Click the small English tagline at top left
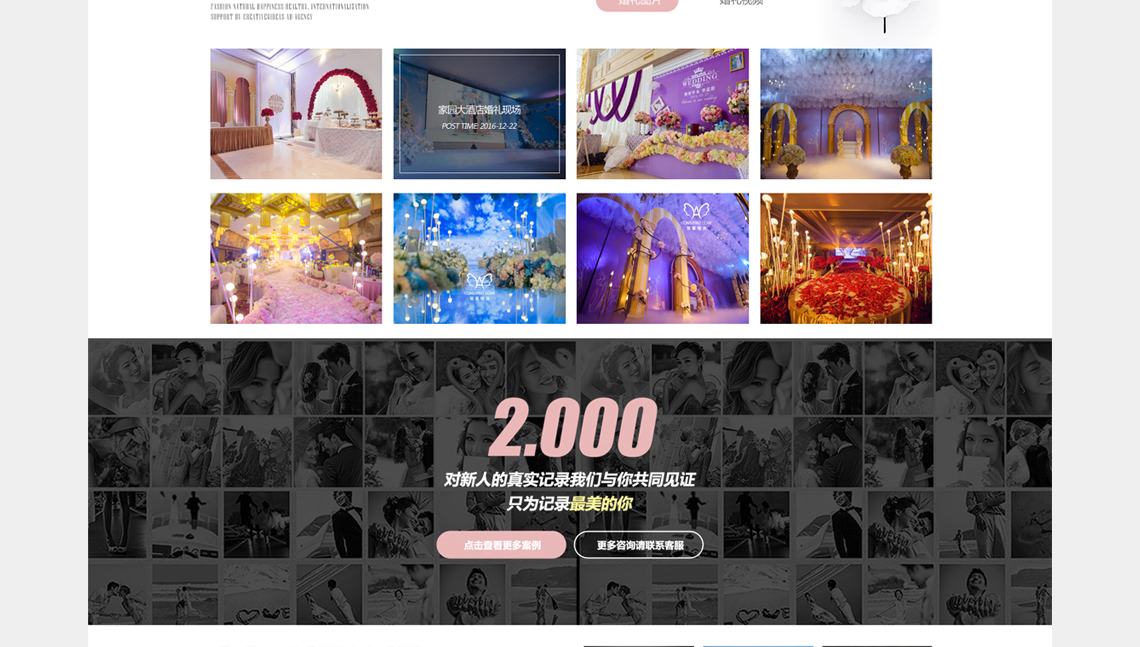 (x=289, y=11)
